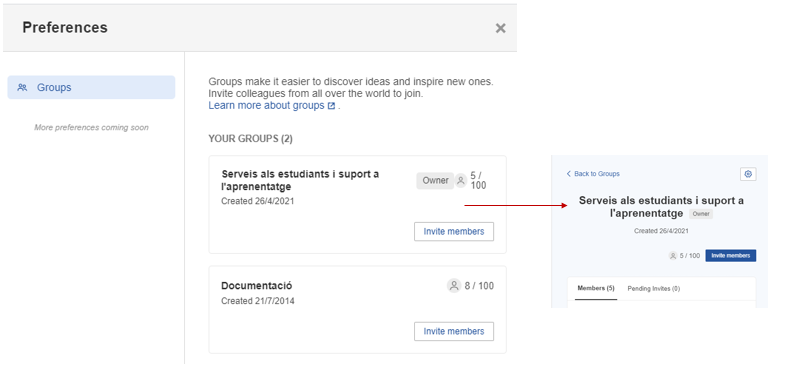Open the Learn more about groups link
The image size is (787, 371).
pyautogui.click(x=267, y=105)
